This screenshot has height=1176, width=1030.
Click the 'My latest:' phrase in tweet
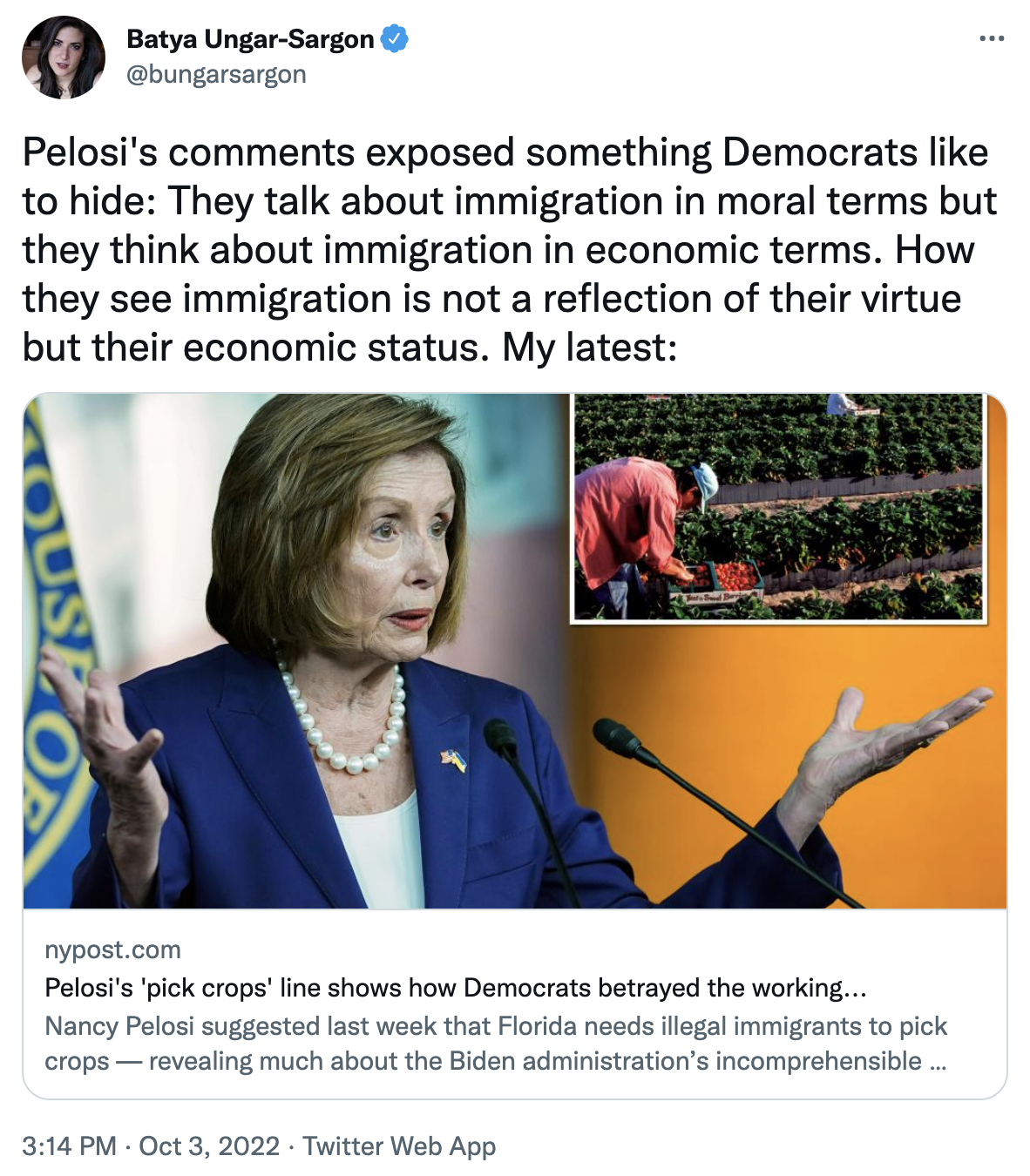(x=589, y=348)
